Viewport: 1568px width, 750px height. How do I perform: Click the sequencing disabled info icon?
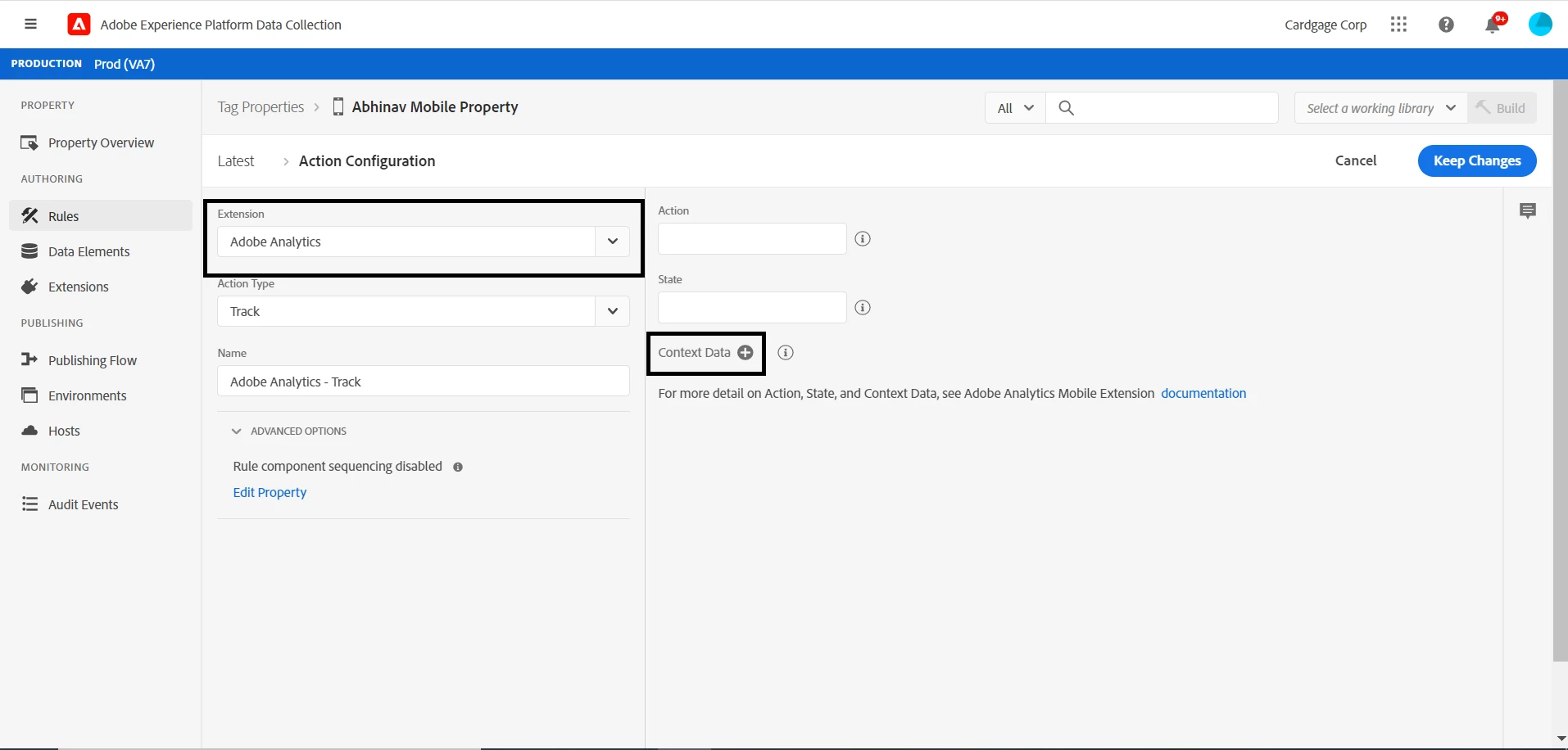click(458, 467)
